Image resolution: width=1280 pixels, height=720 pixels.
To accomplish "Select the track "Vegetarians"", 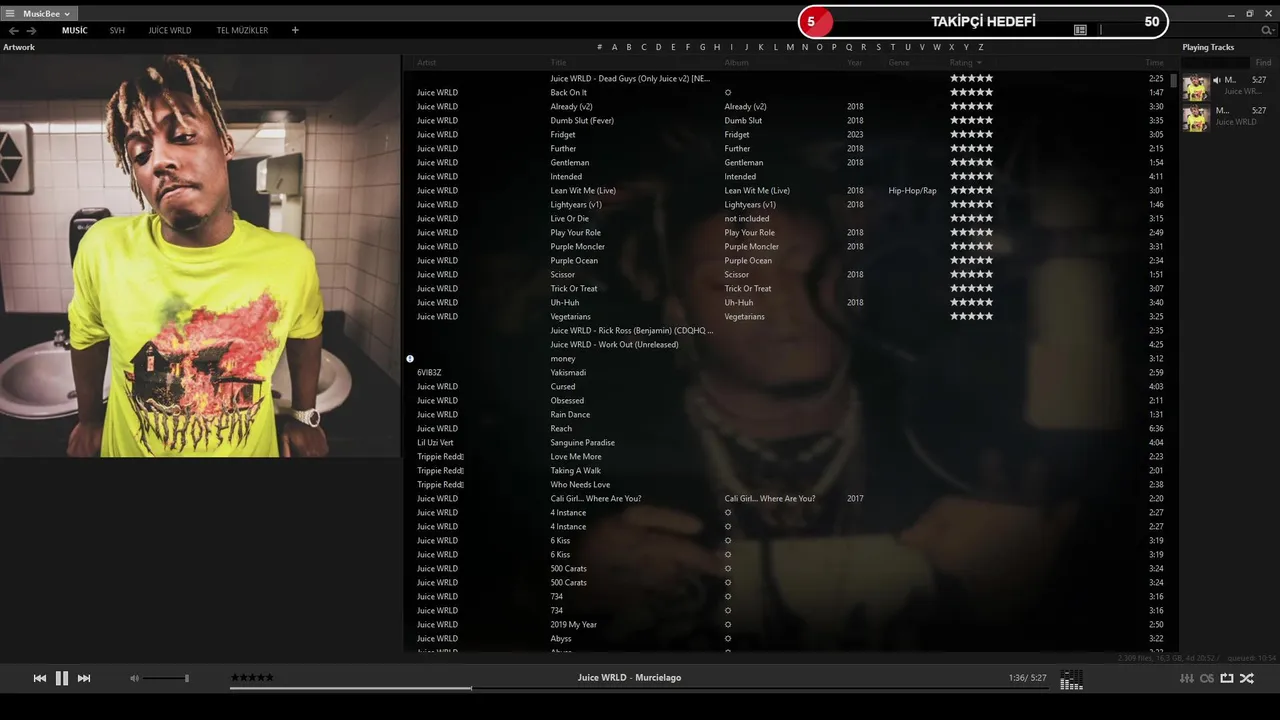I will pos(570,316).
